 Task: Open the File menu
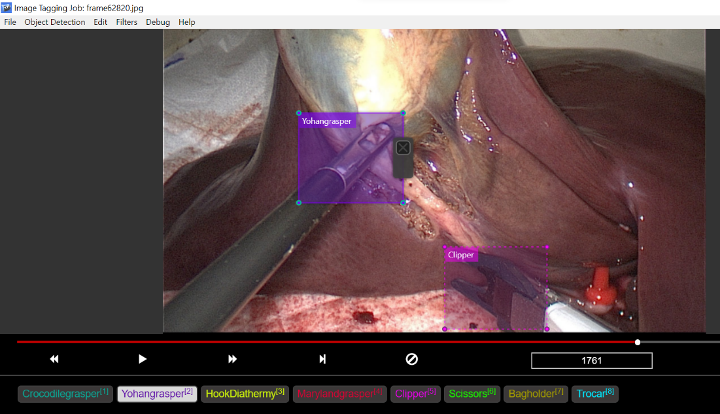pyautogui.click(x=10, y=22)
